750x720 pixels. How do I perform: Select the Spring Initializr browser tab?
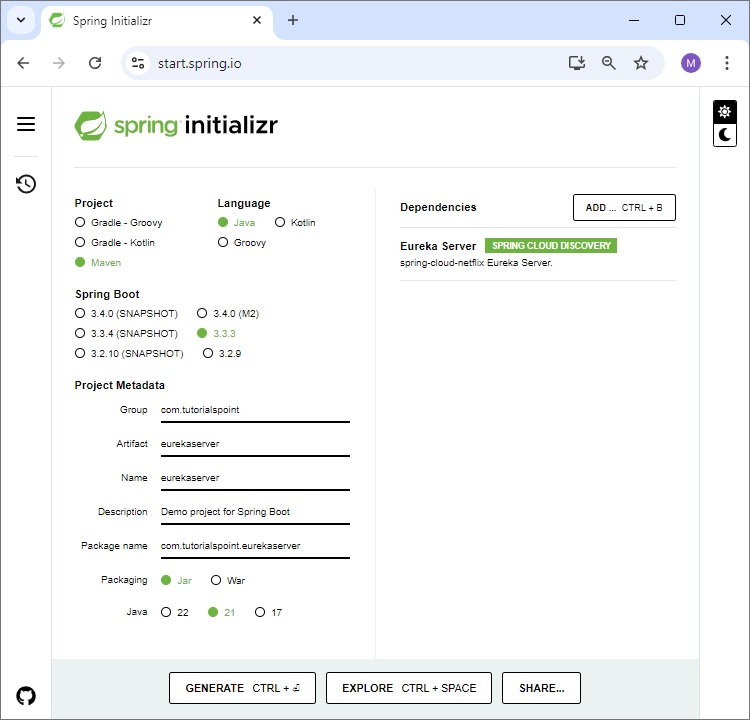coord(156,21)
